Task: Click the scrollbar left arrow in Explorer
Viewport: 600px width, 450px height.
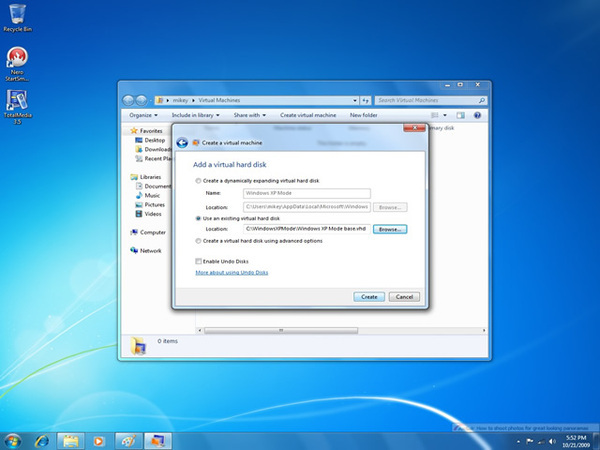Action: coord(199,330)
